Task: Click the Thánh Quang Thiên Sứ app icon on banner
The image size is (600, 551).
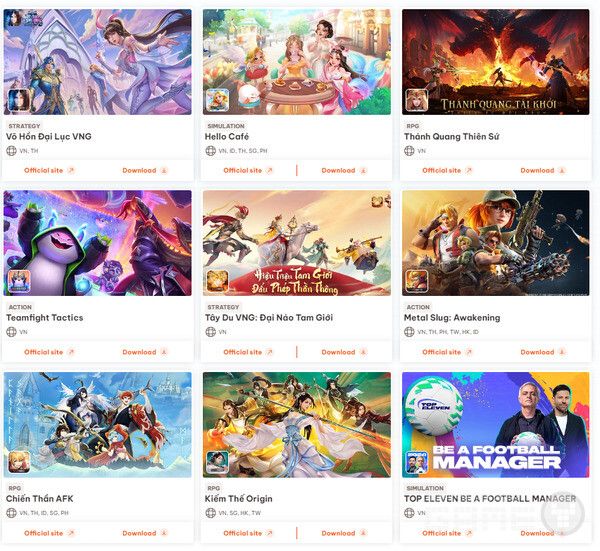Action: [416, 100]
